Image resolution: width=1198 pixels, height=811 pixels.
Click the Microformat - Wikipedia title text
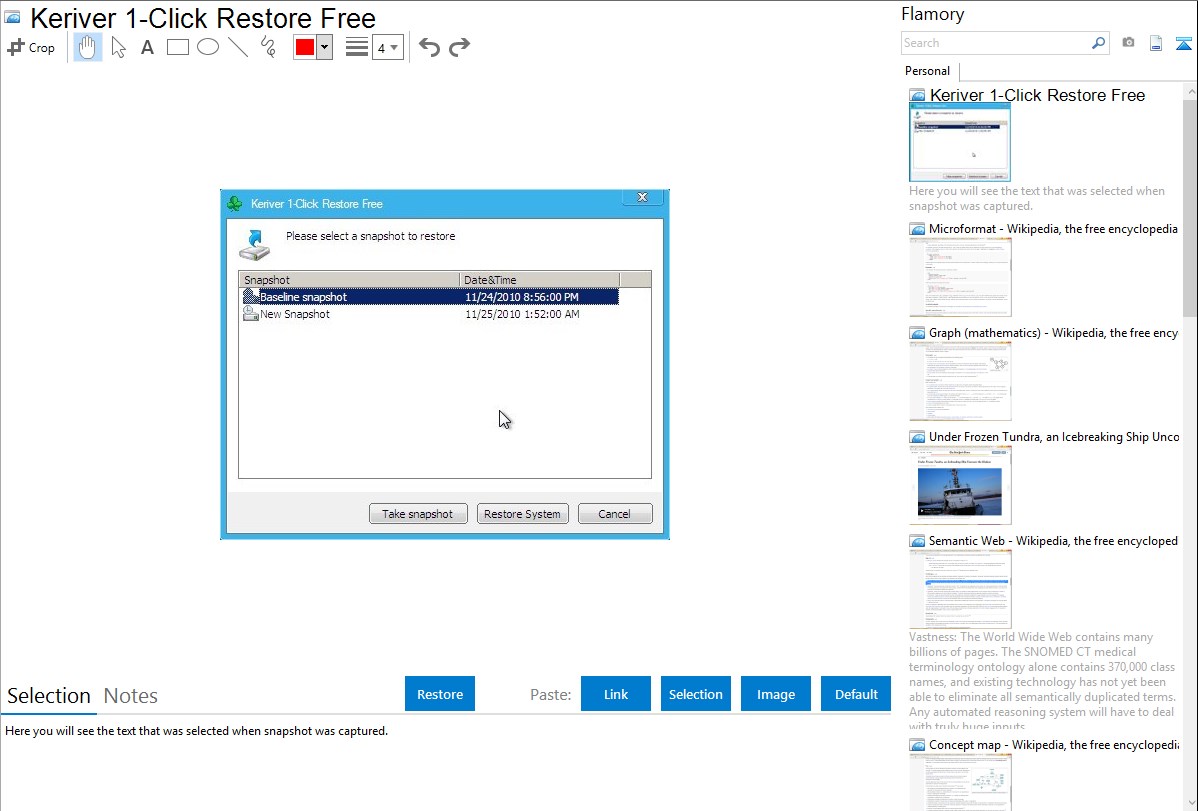click(x=1053, y=229)
